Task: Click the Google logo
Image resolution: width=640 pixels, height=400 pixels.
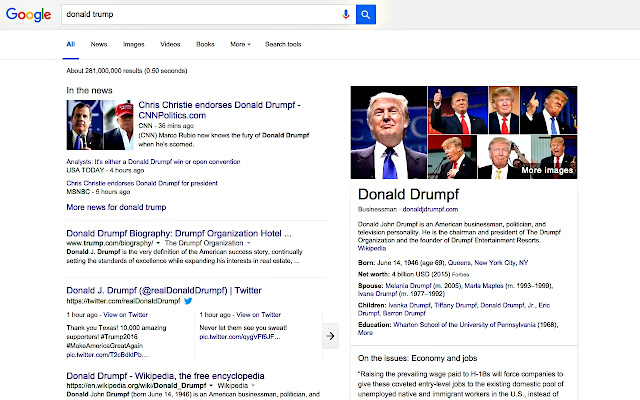Action: point(29,15)
